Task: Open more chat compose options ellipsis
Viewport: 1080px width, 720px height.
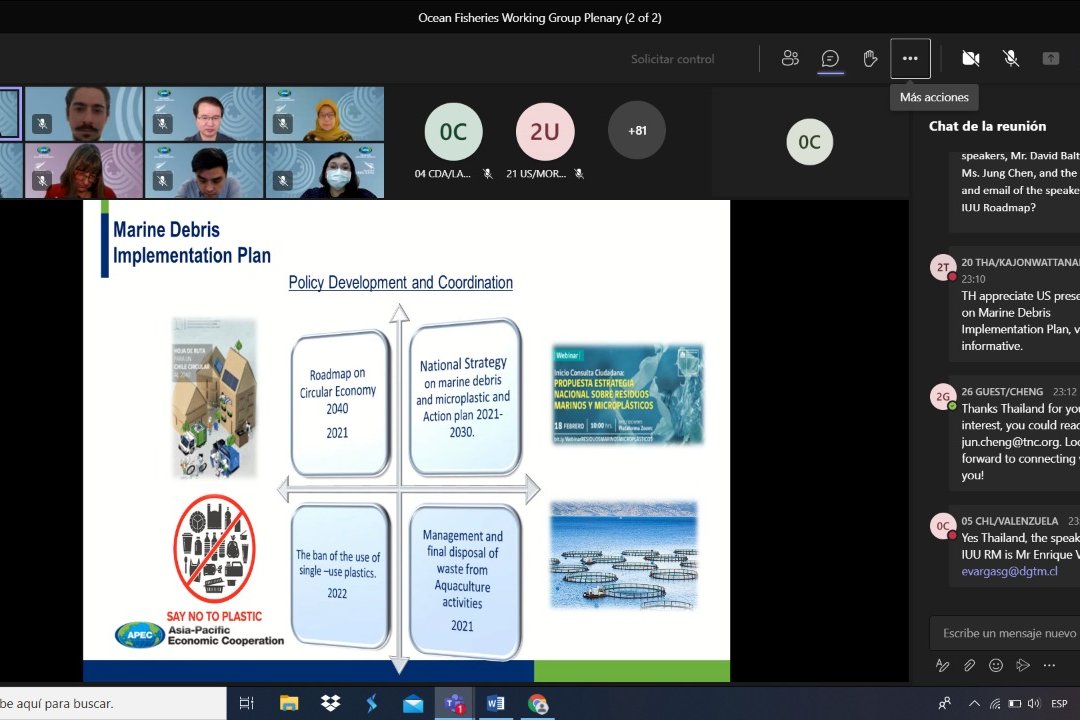Action: [1049, 665]
